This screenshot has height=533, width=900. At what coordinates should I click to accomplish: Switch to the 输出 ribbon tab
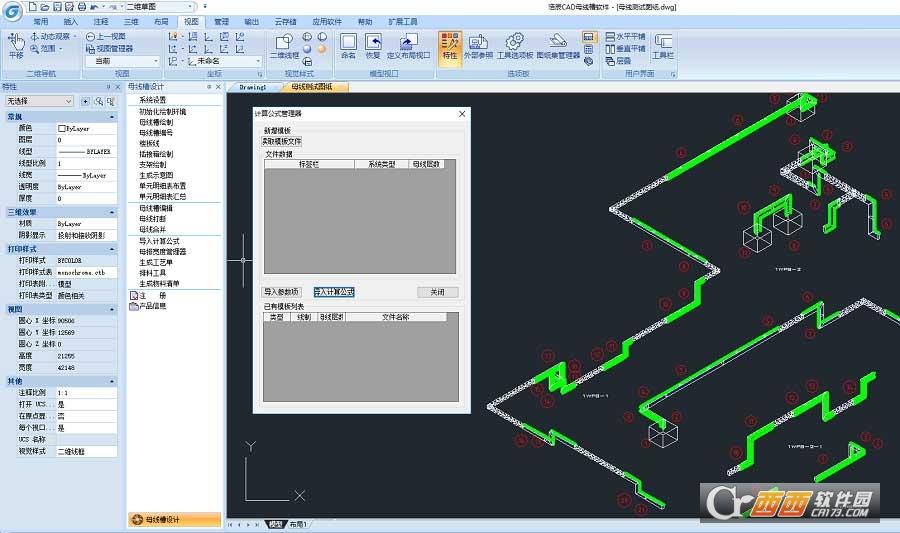[251, 22]
